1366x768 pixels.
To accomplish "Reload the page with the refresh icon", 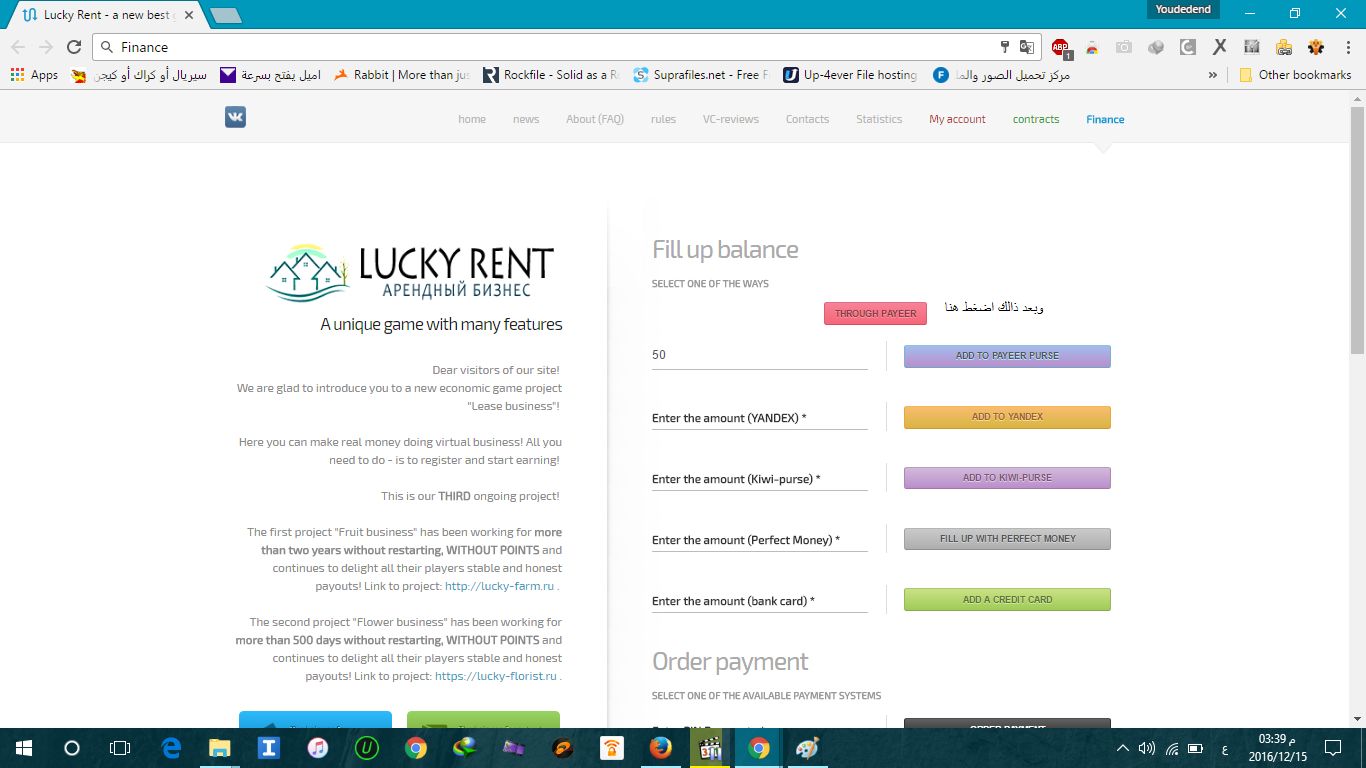I will pos(73,47).
